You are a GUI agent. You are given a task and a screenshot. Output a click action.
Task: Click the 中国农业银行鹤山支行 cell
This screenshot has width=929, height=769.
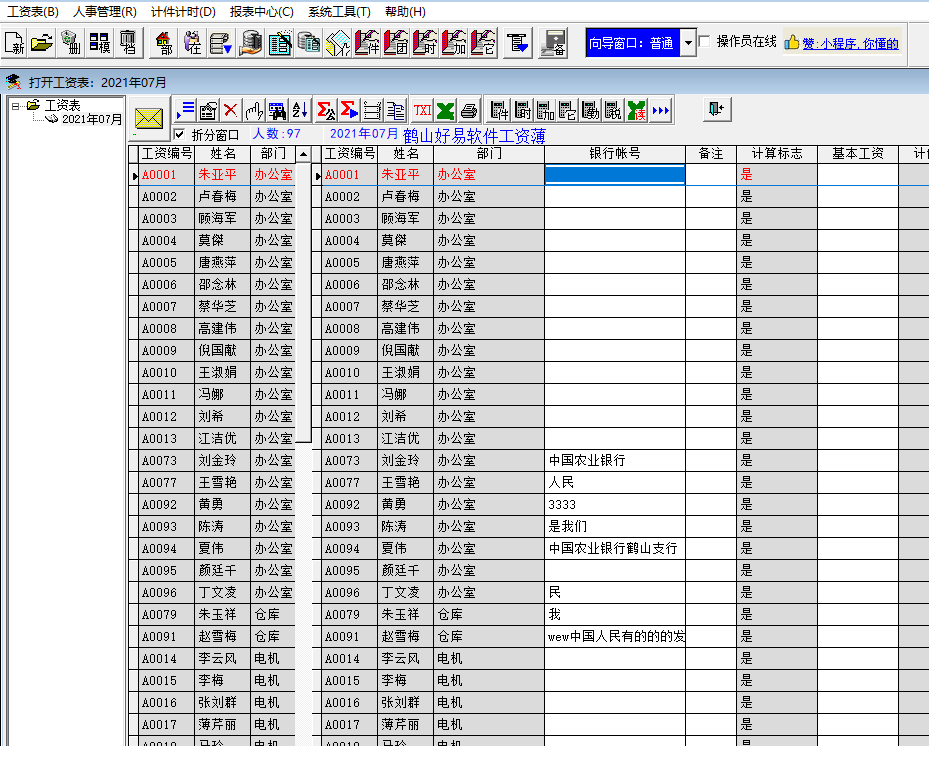pos(615,549)
